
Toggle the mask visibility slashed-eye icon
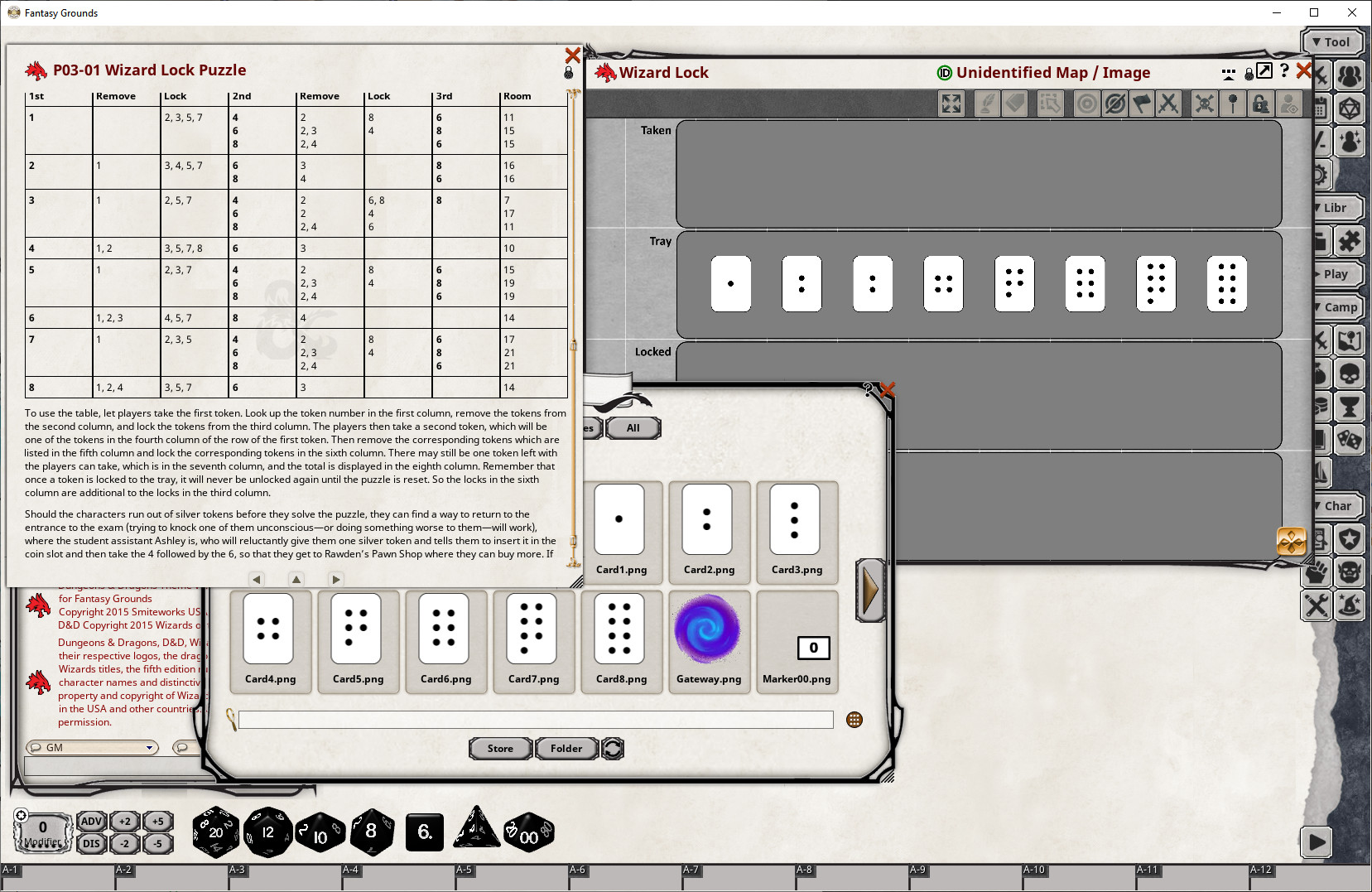(x=1114, y=104)
